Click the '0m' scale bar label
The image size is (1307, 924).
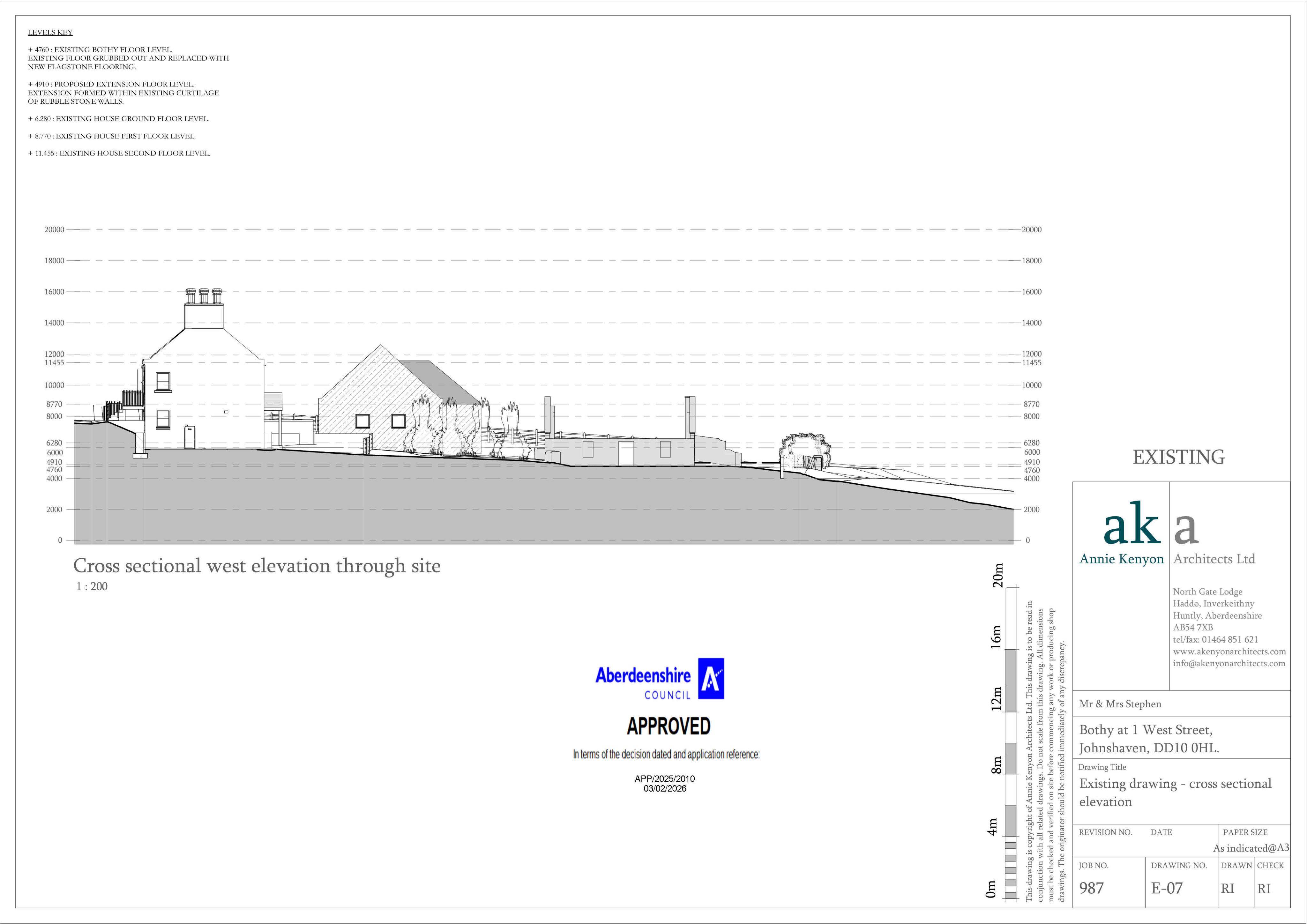tap(991, 889)
